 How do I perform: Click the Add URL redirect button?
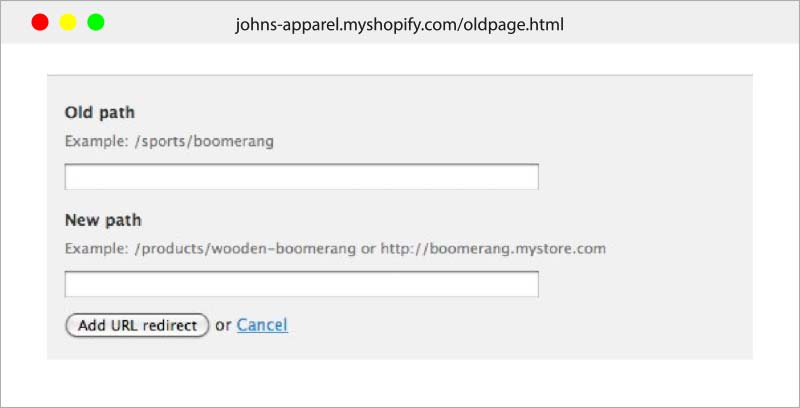coord(137,325)
